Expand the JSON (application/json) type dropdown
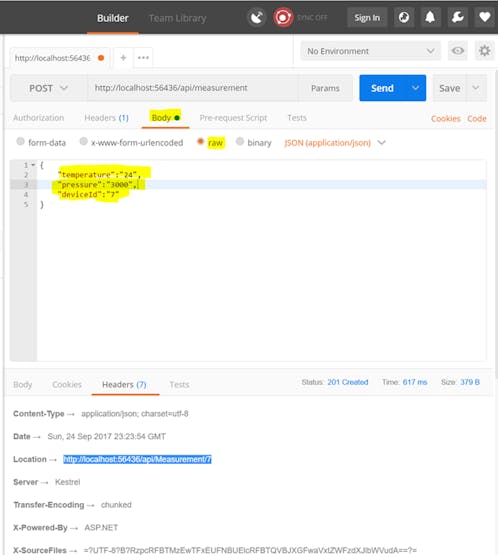498x555 pixels. (334, 143)
